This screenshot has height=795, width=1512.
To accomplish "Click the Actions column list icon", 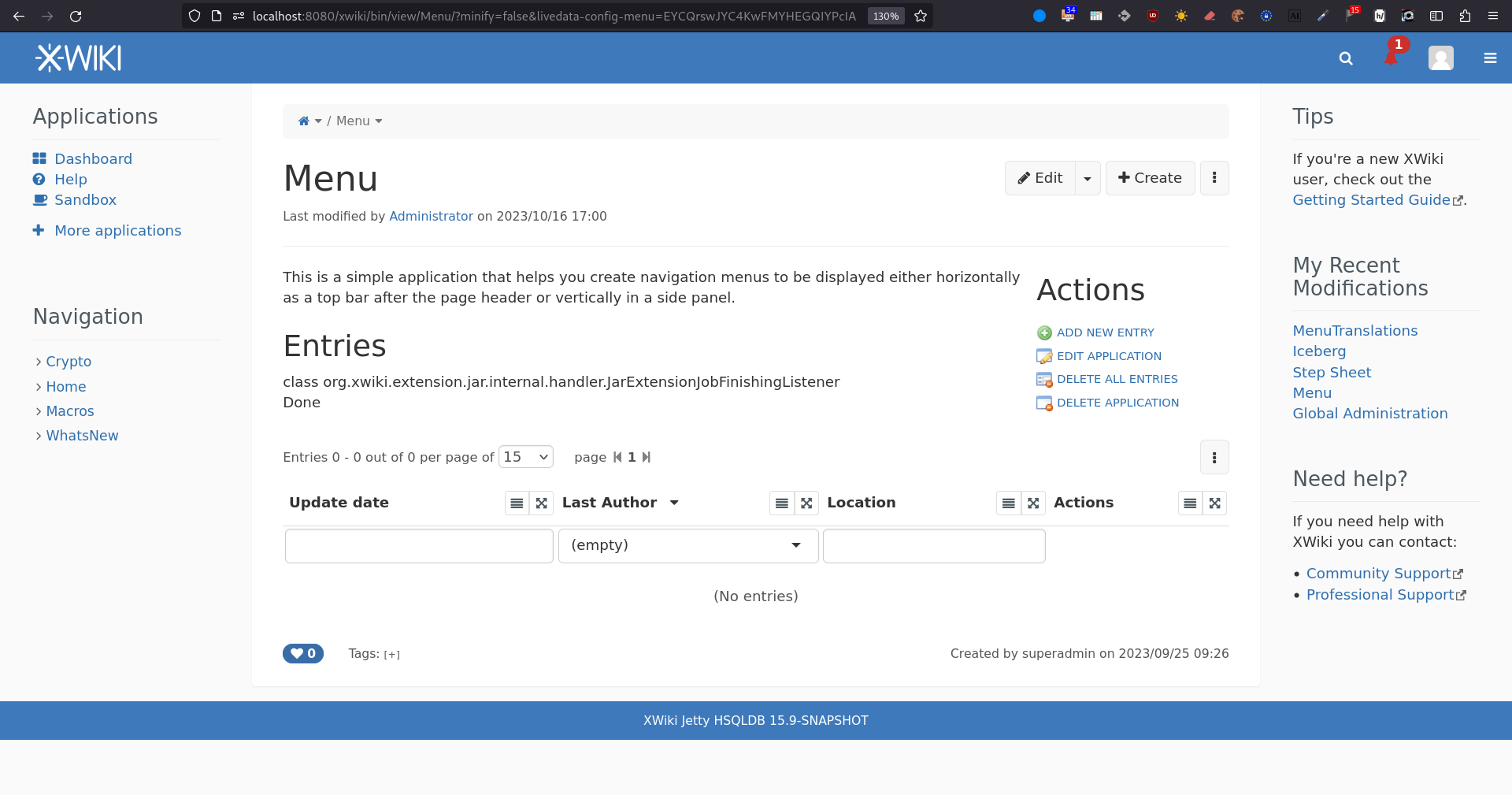I will click(x=1190, y=503).
